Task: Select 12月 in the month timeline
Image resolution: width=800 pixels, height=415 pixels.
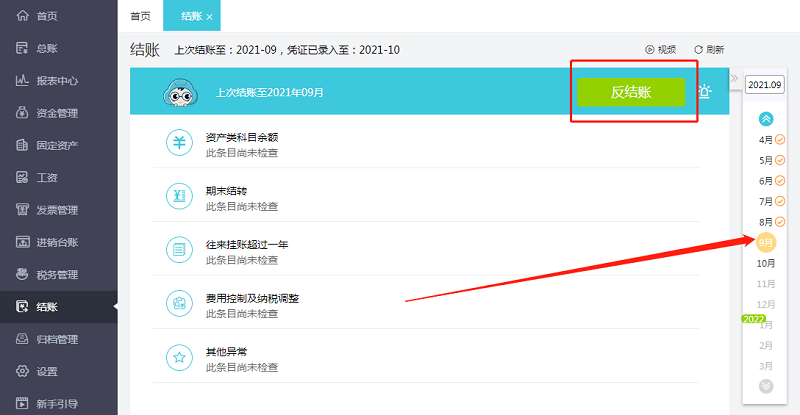Action: 766,304
